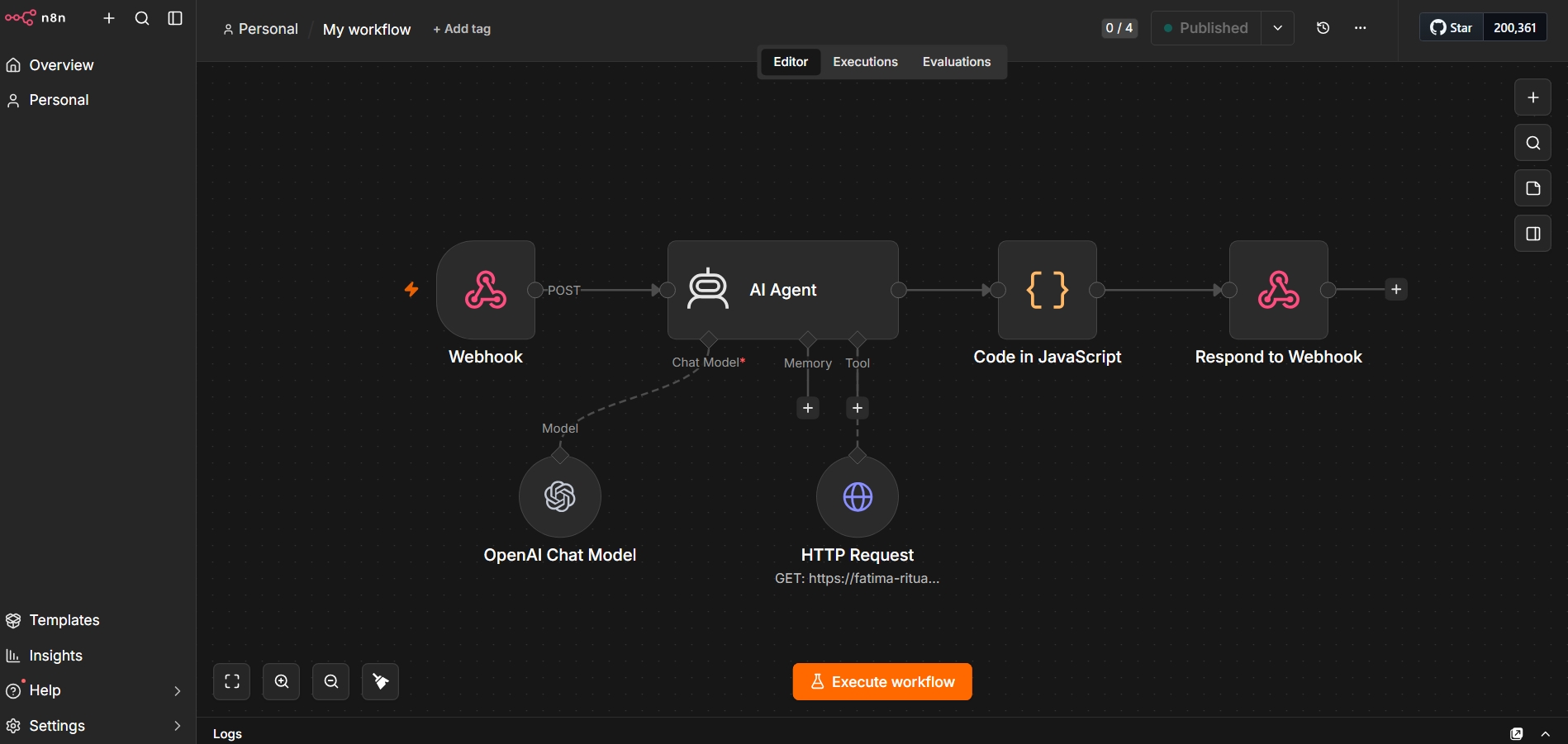Viewport: 1568px width, 744px height.
Task: Switch to the Evaluations tab
Action: click(957, 62)
